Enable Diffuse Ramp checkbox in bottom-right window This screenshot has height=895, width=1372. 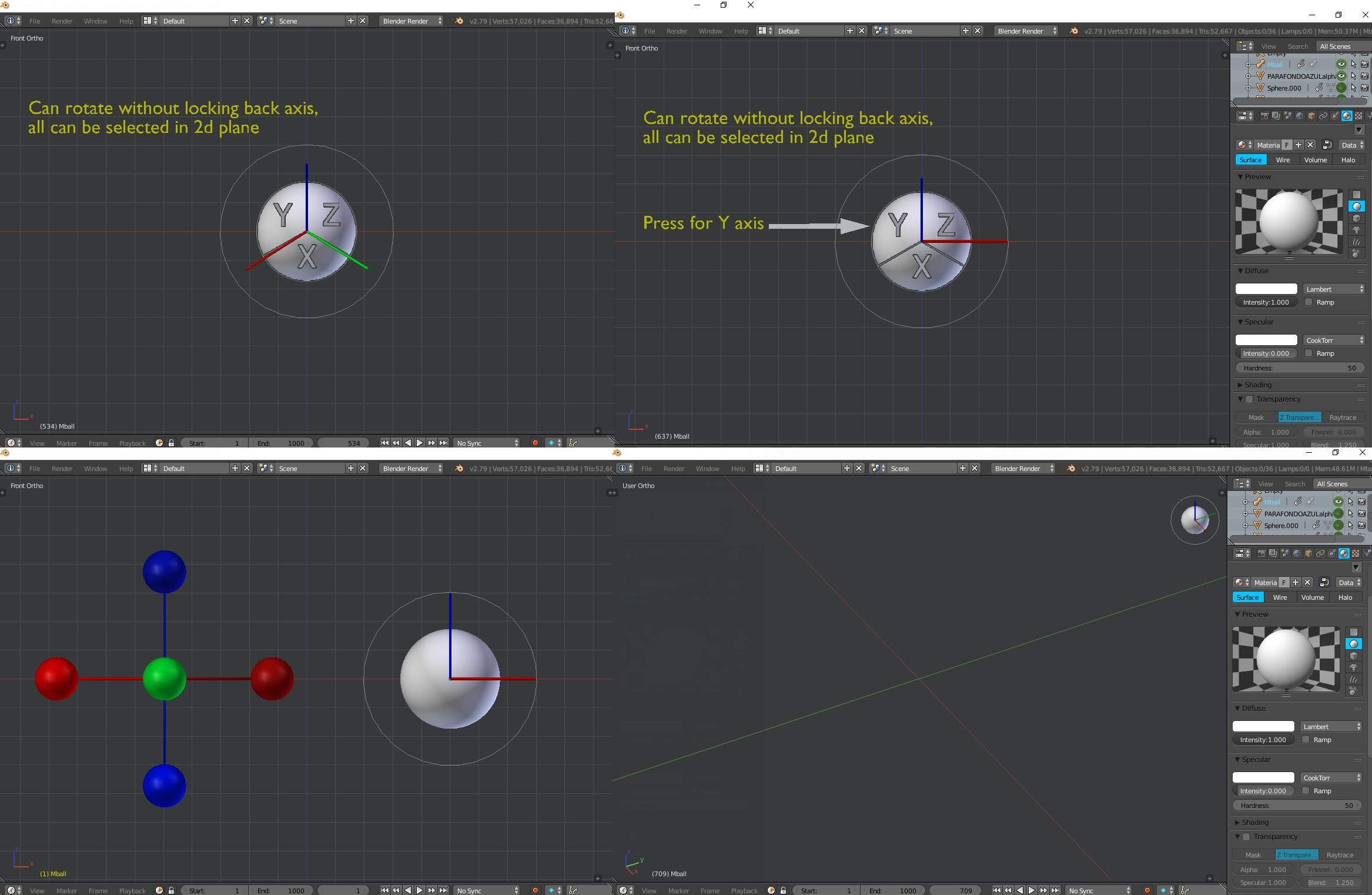tap(1306, 739)
